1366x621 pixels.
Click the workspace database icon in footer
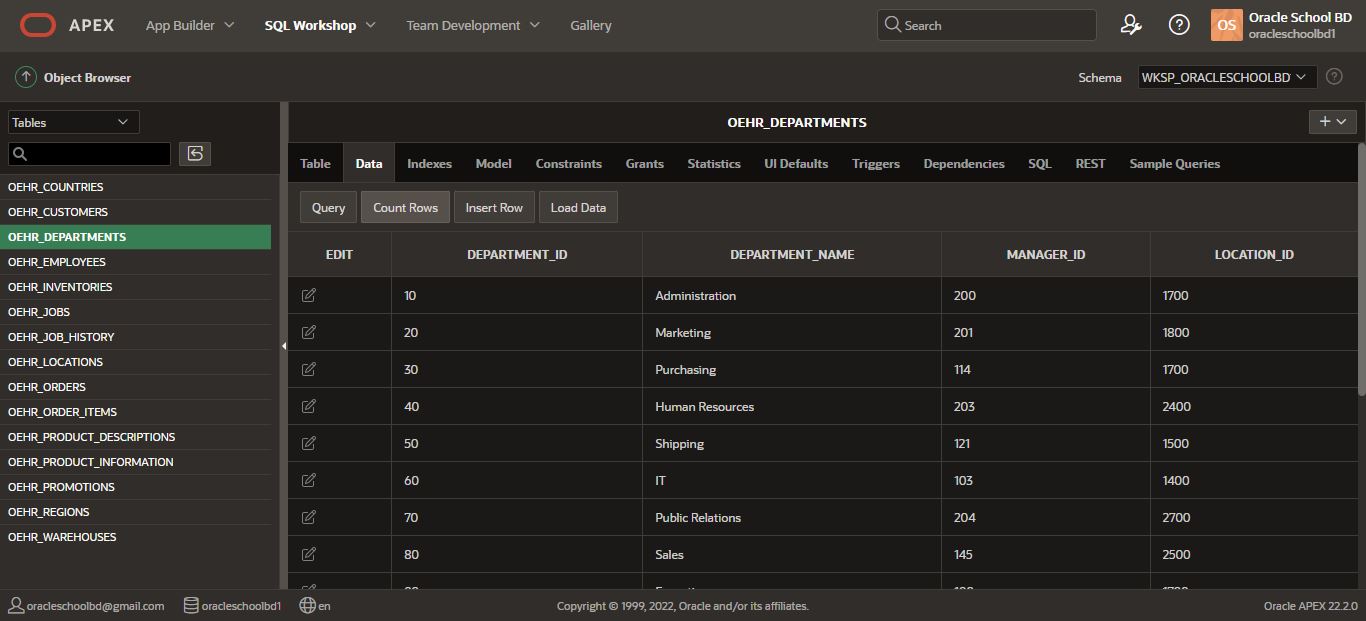coord(191,605)
